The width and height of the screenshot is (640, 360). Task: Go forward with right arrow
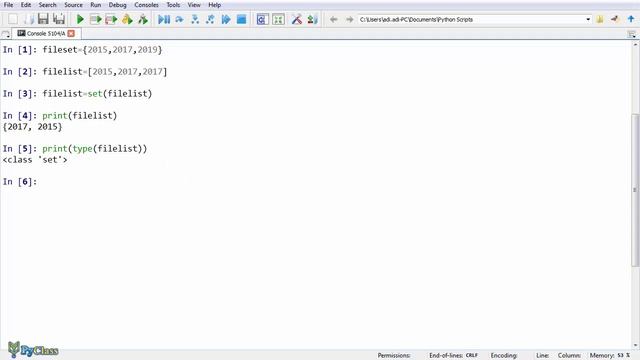[x=349, y=19]
